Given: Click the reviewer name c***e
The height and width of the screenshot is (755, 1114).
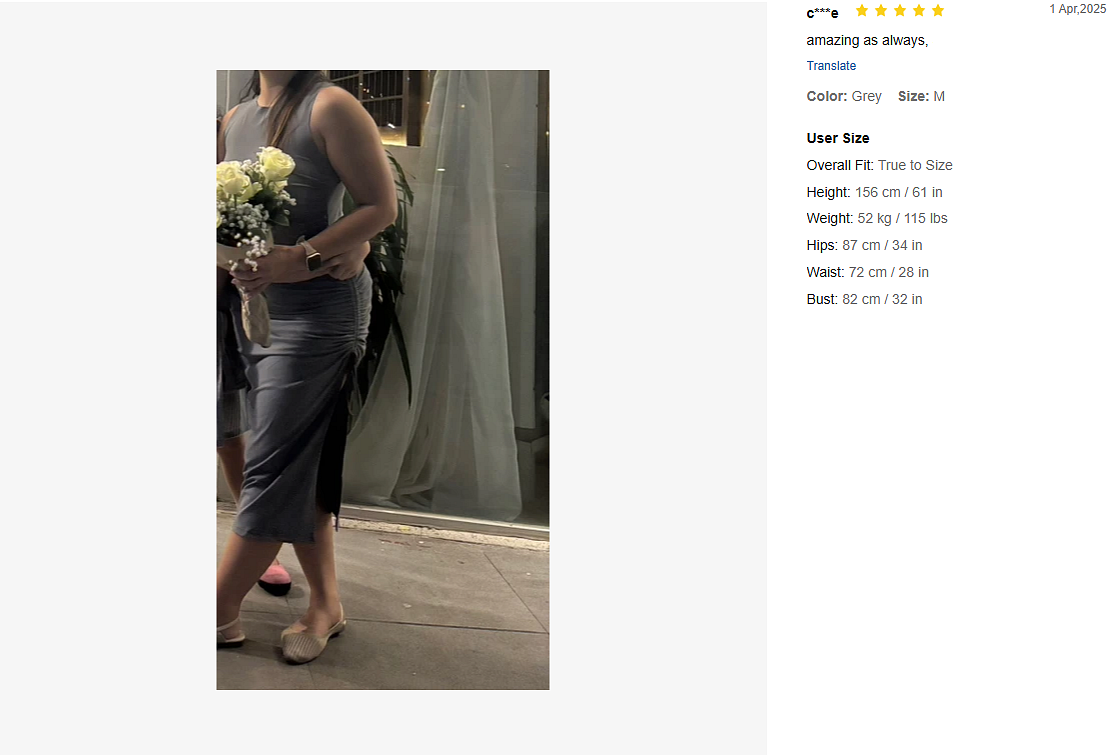Looking at the screenshot, I should click(x=822, y=13).
